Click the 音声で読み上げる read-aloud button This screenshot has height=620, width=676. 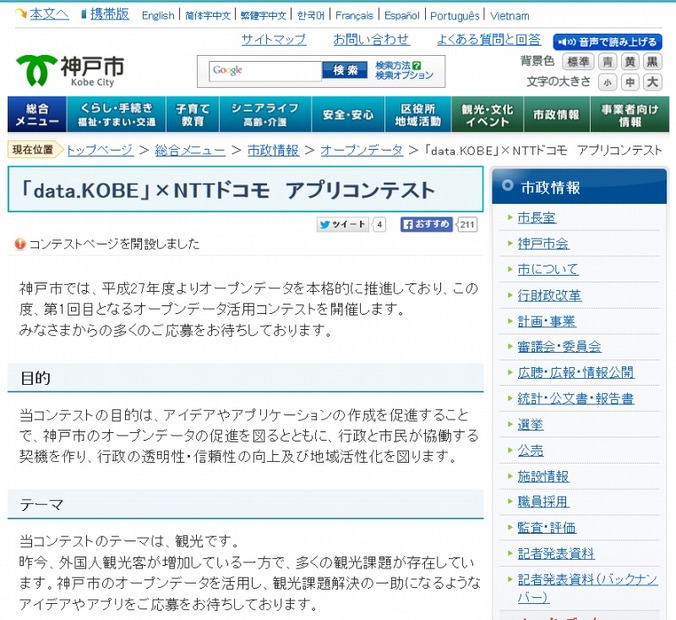point(607,42)
